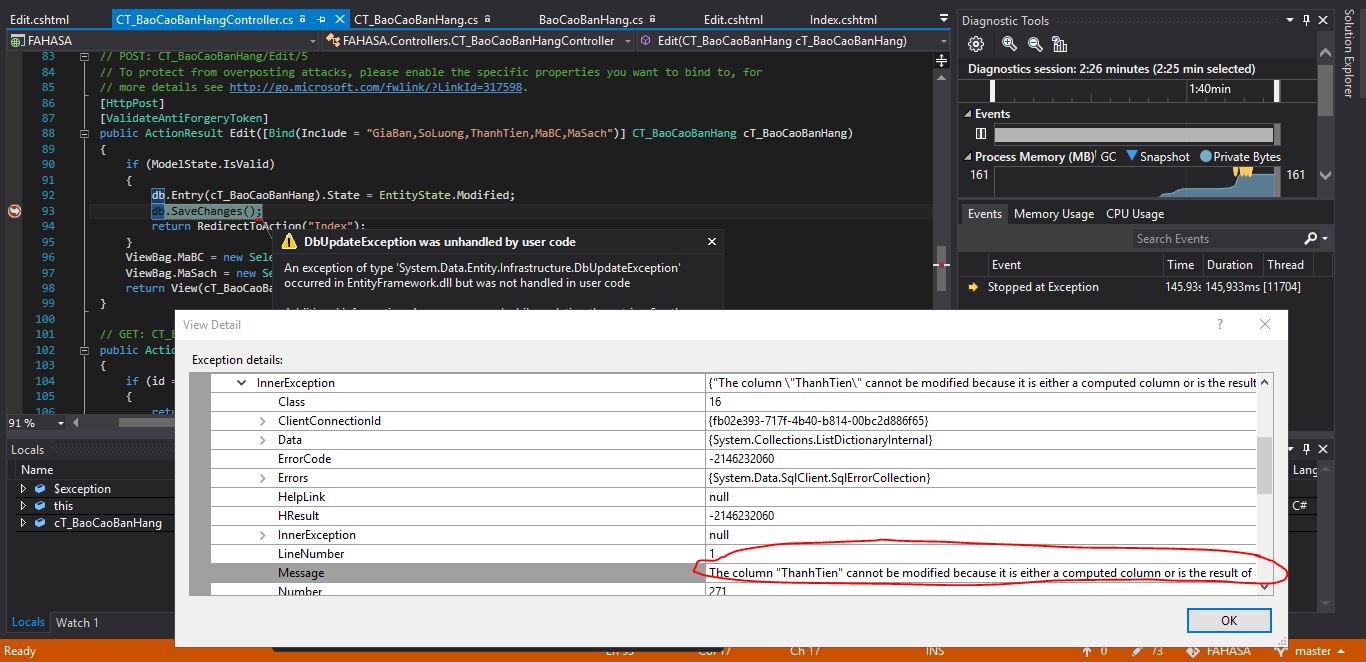This screenshot has height=662, width=1366.
Task: Click the breakpoint marker on line 93
Action: [x=14, y=211]
